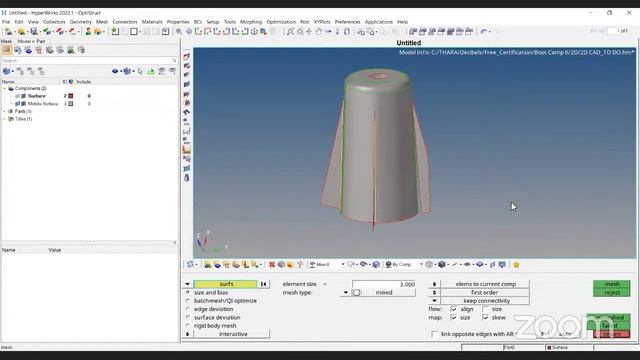The image size is (640, 360).
Task: Collapse the Components folder
Action: click(x=4, y=88)
